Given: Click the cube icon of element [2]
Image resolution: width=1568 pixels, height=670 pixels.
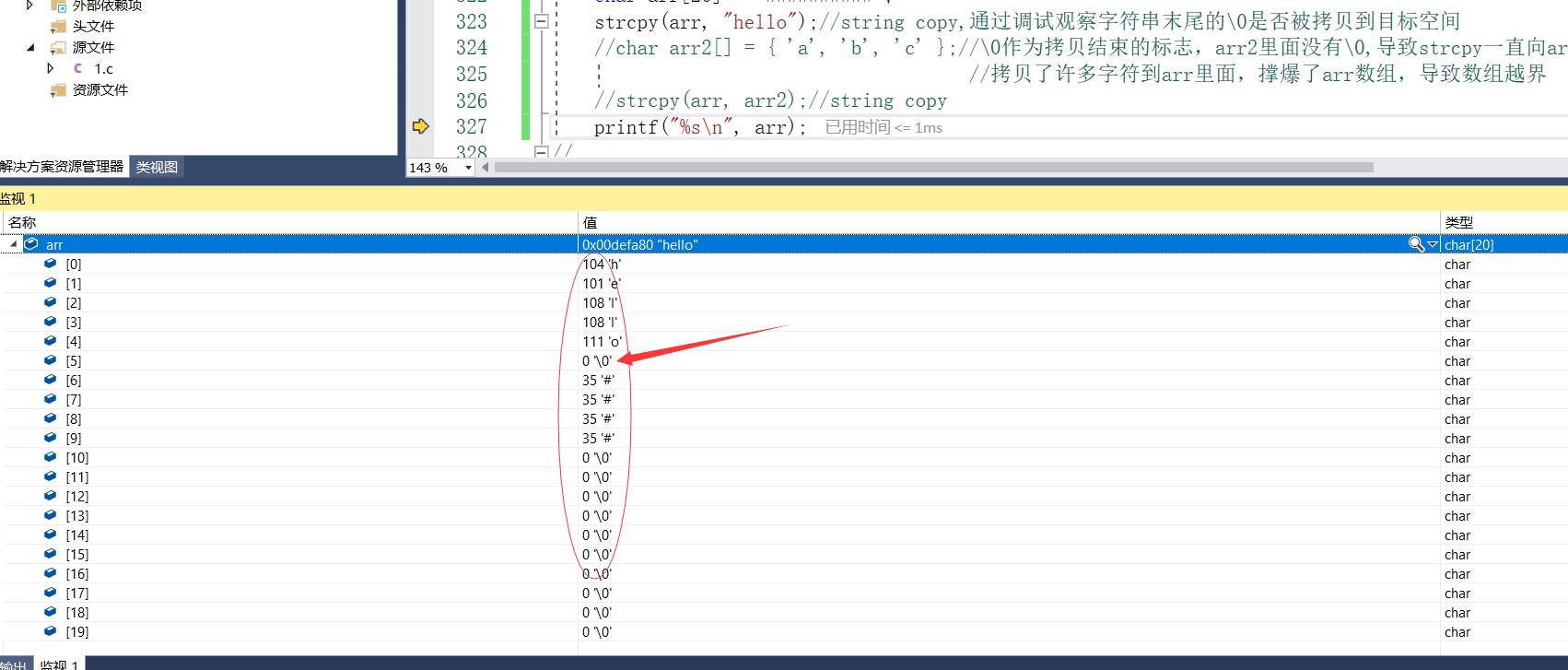Looking at the screenshot, I should coord(51,302).
